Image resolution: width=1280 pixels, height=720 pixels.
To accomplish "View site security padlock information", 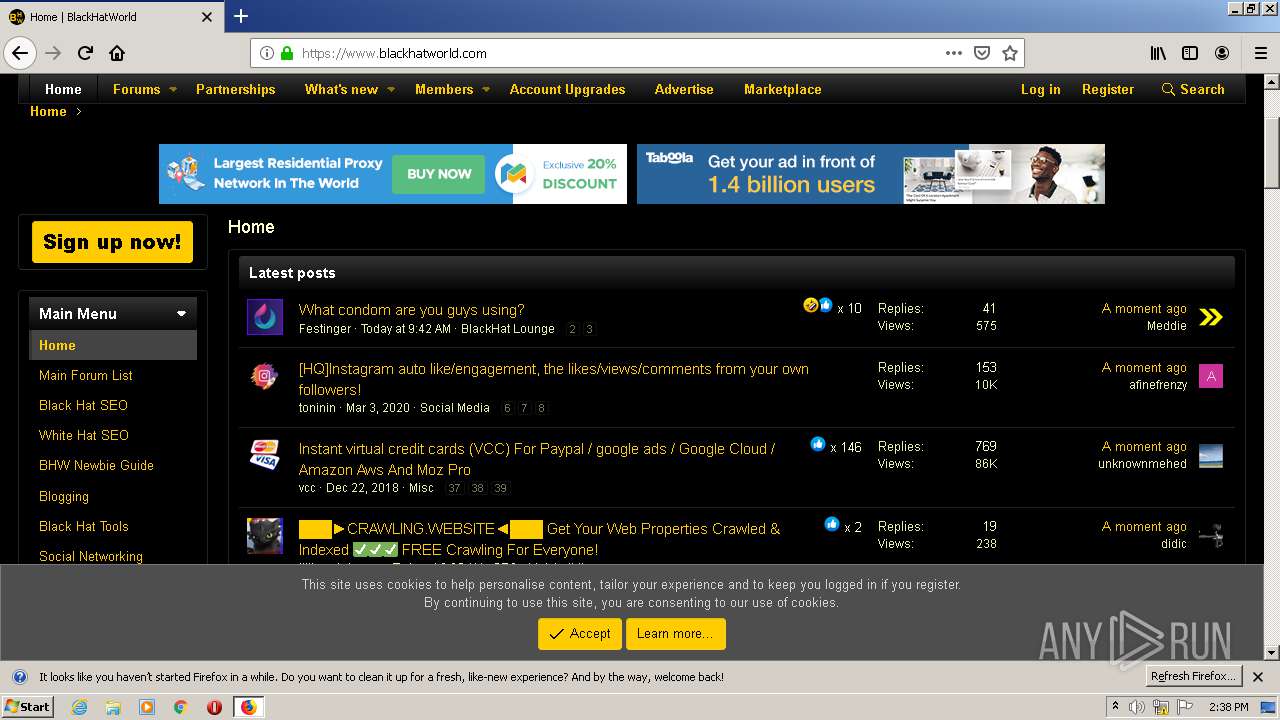I will (287, 53).
